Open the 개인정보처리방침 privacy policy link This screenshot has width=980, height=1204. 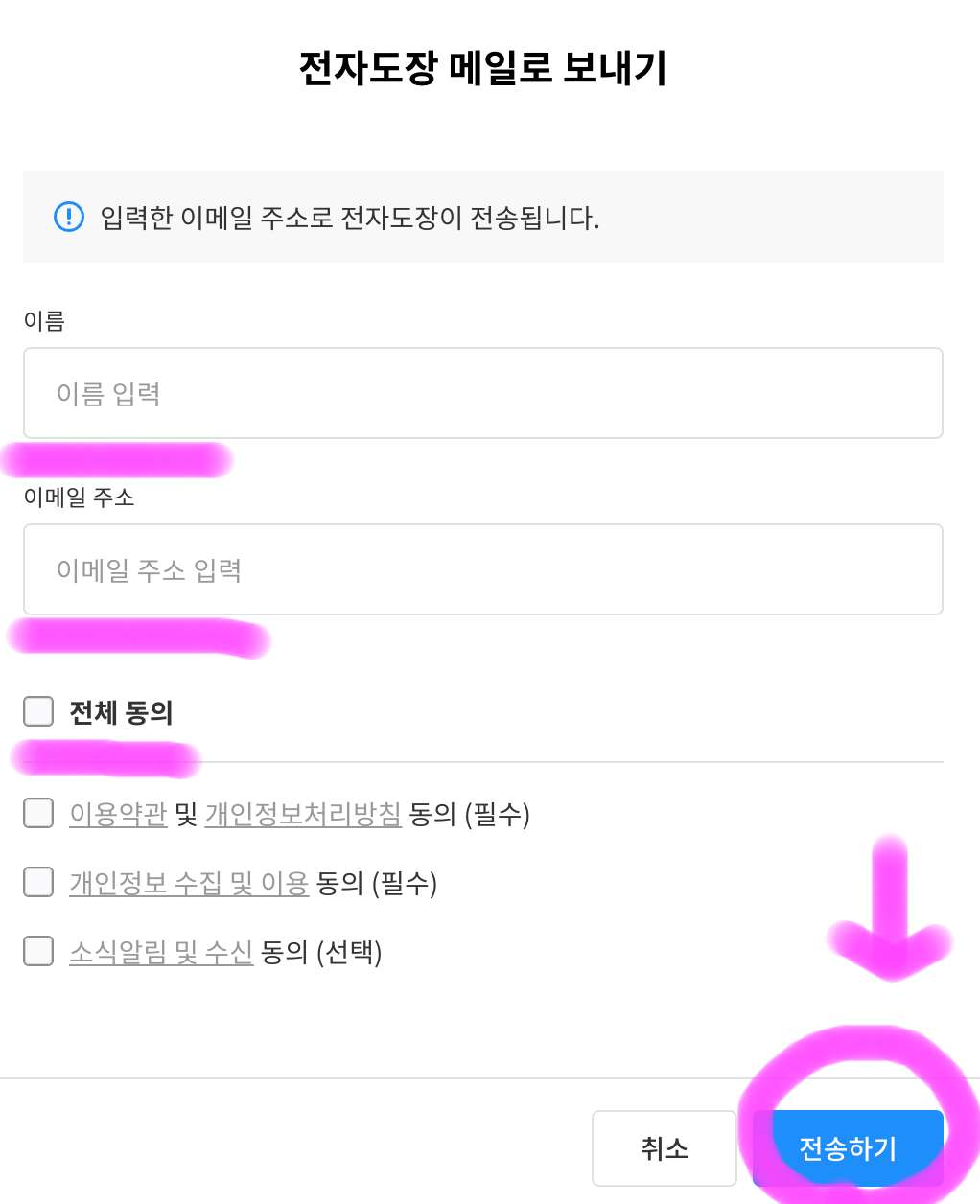pyautogui.click(x=302, y=815)
